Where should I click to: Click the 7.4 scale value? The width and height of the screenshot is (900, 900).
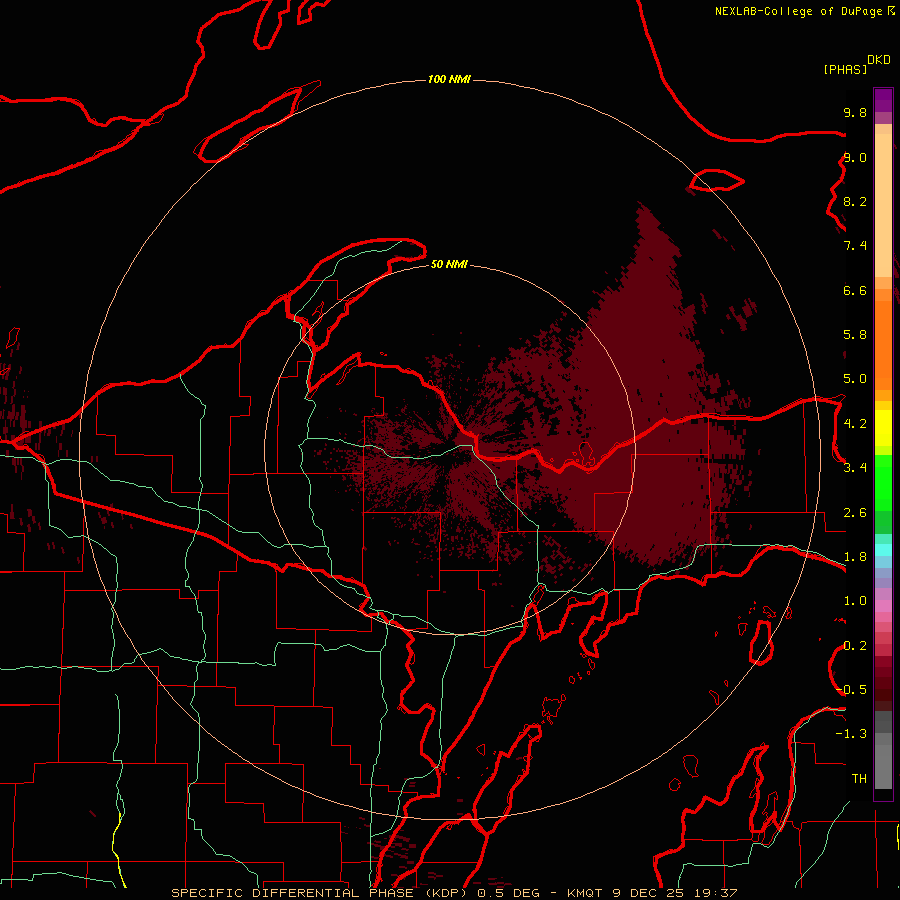point(855,246)
